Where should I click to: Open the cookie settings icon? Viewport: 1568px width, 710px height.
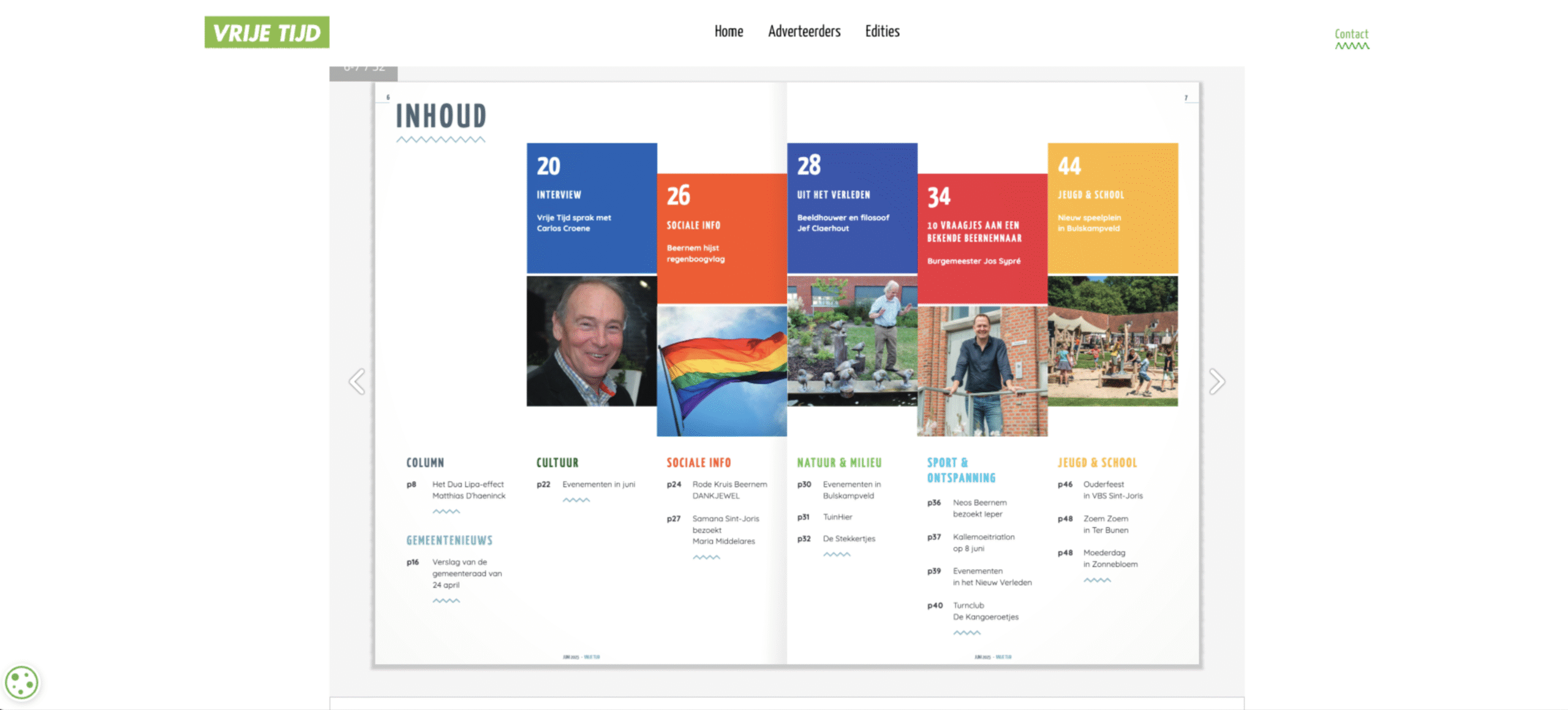[21, 682]
